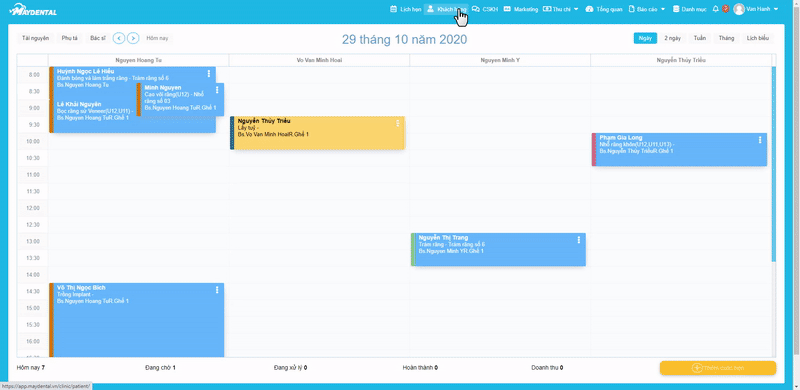
Task: Open the CSKH chat section
Action: [485, 9]
